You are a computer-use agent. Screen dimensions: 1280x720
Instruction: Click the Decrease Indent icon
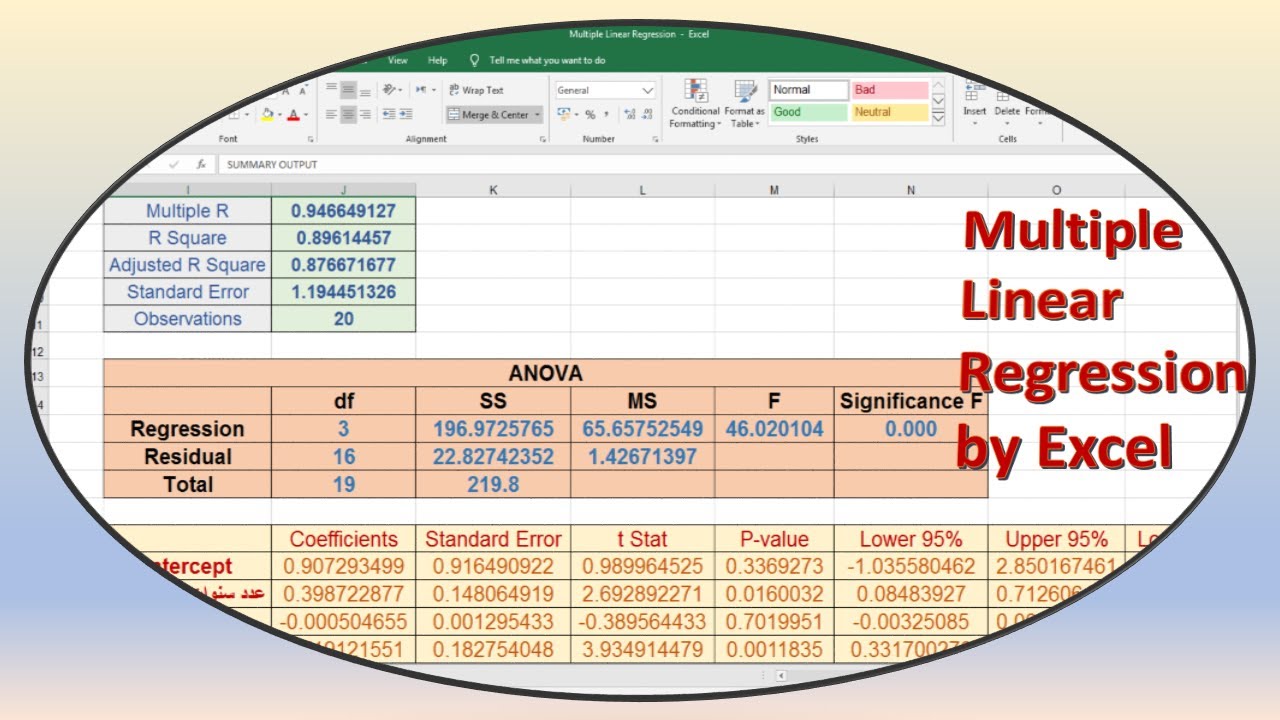coord(390,115)
